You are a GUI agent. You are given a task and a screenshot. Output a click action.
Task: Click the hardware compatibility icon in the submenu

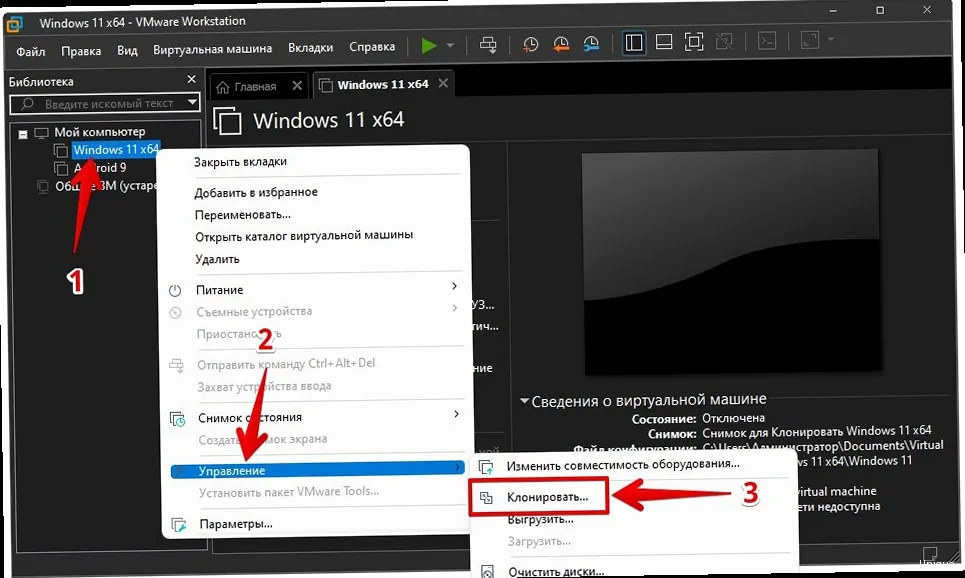point(487,463)
